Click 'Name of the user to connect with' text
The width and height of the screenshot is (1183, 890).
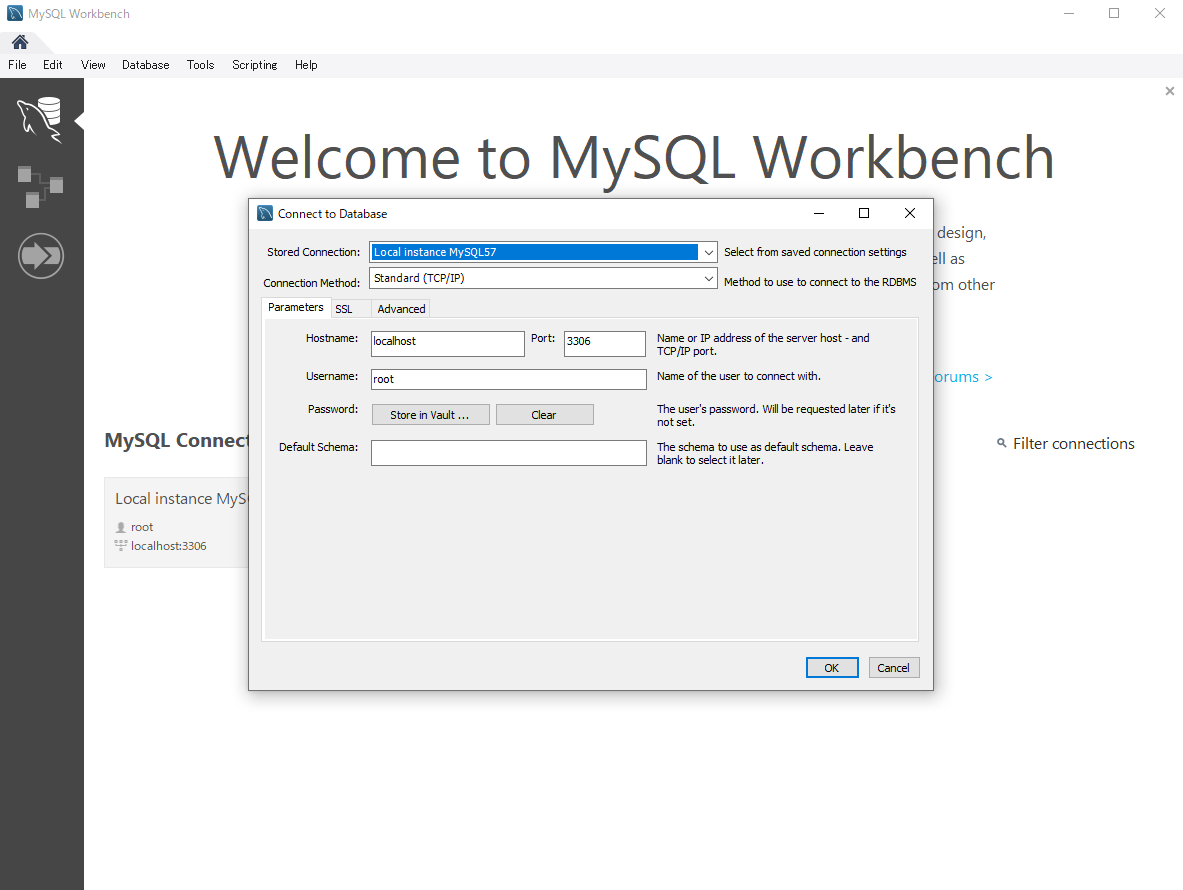pyautogui.click(x=739, y=376)
